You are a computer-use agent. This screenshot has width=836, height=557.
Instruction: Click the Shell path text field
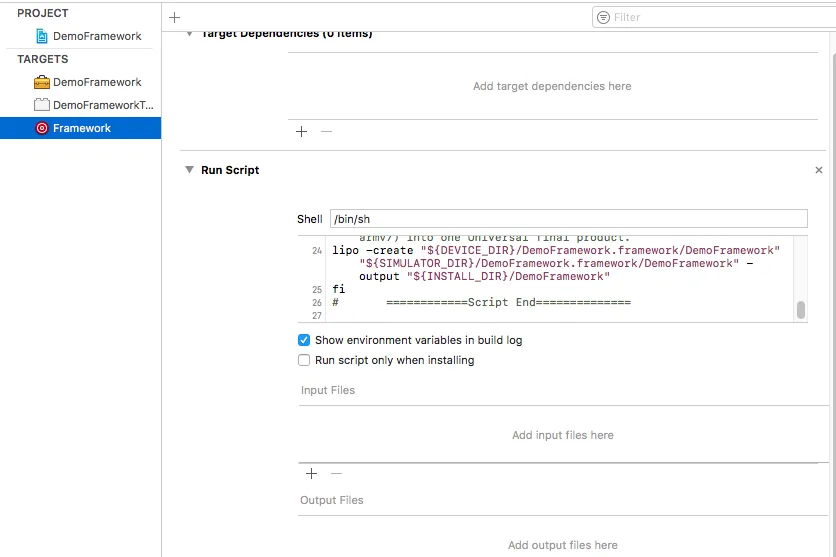point(567,219)
